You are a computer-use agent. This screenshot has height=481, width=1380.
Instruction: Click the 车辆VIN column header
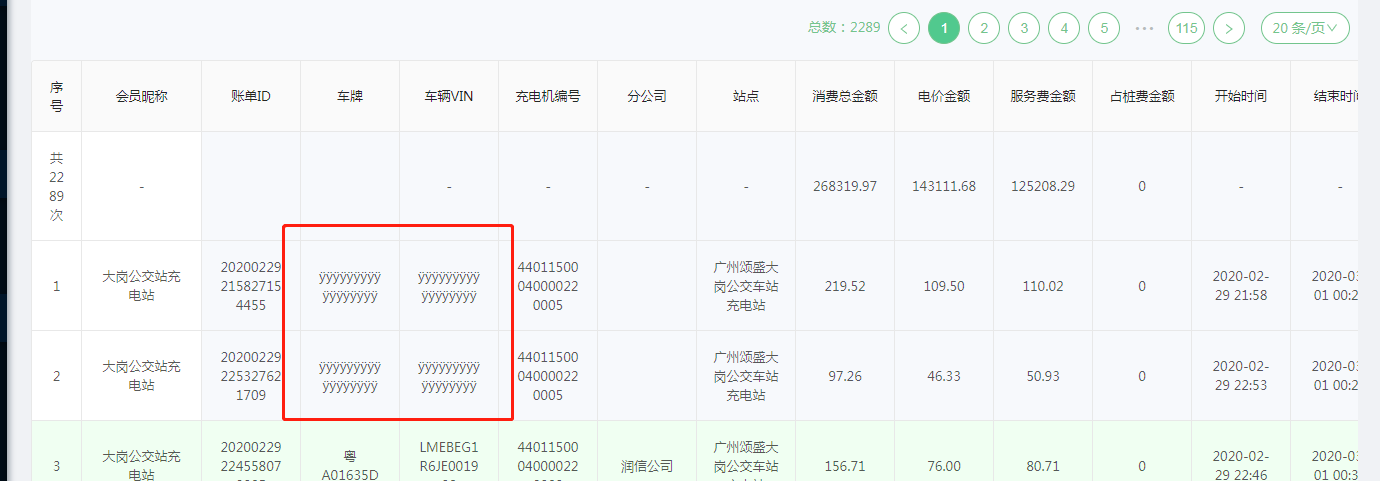[x=449, y=96]
